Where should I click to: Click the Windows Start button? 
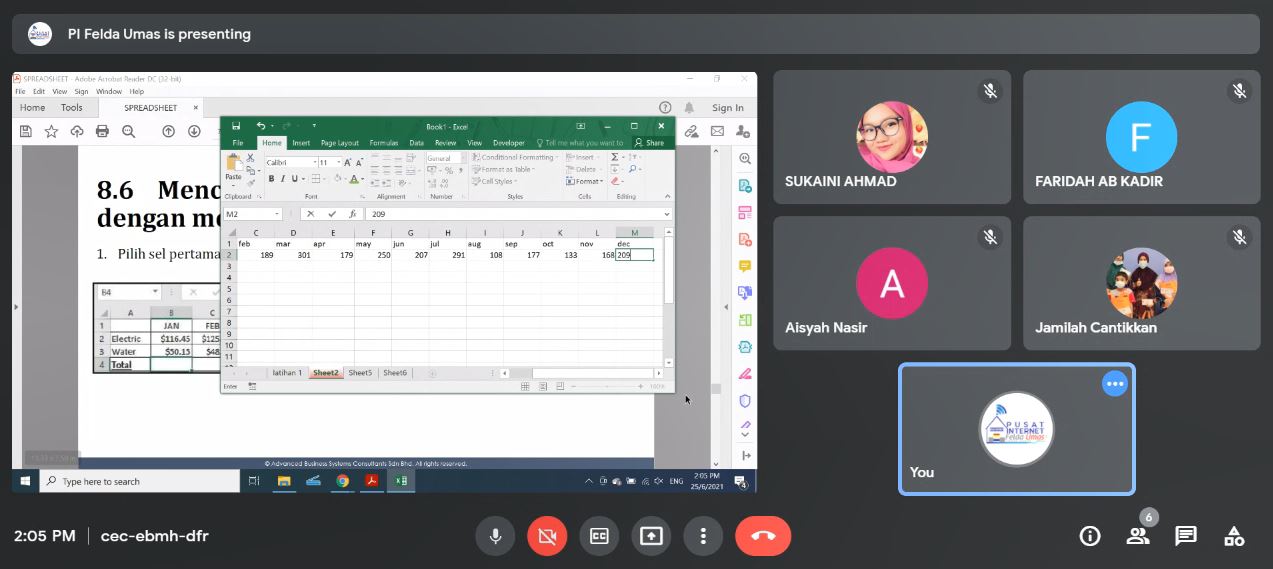[x=25, y=481]
